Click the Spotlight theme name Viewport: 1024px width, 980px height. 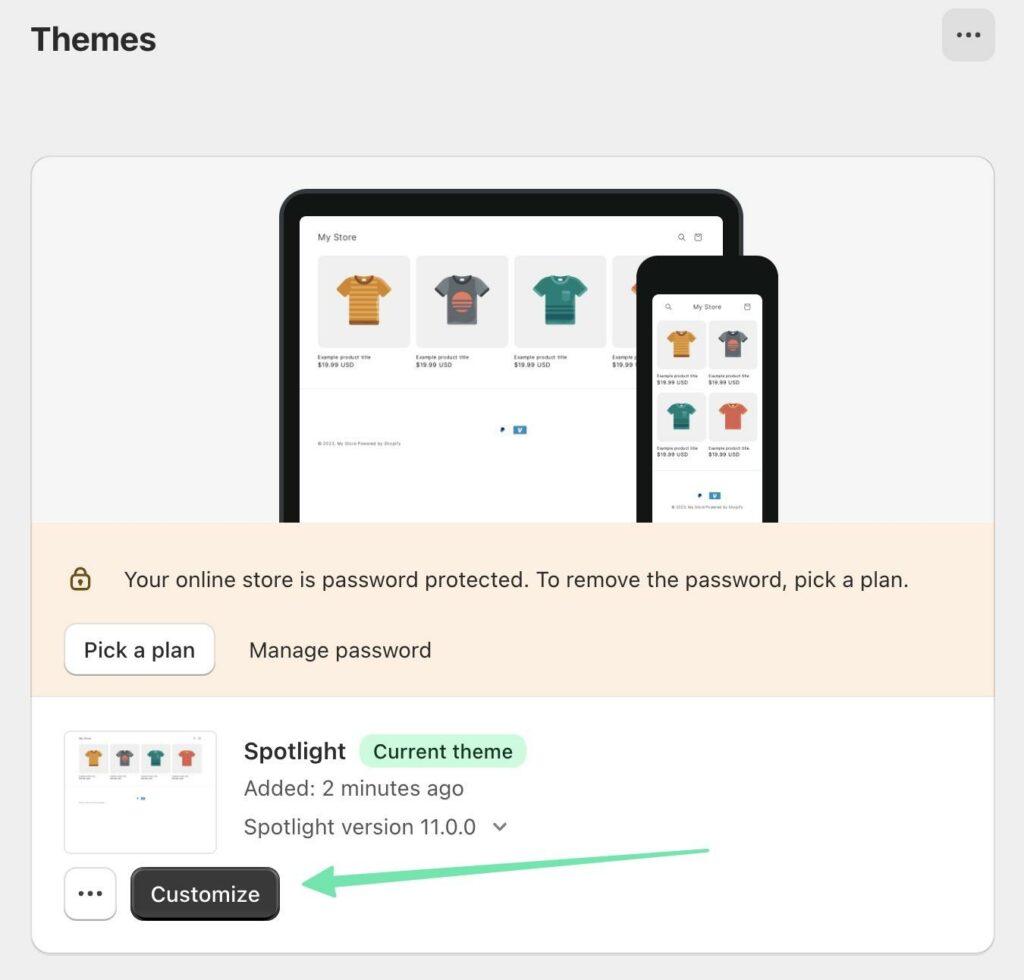pos(294,752)
